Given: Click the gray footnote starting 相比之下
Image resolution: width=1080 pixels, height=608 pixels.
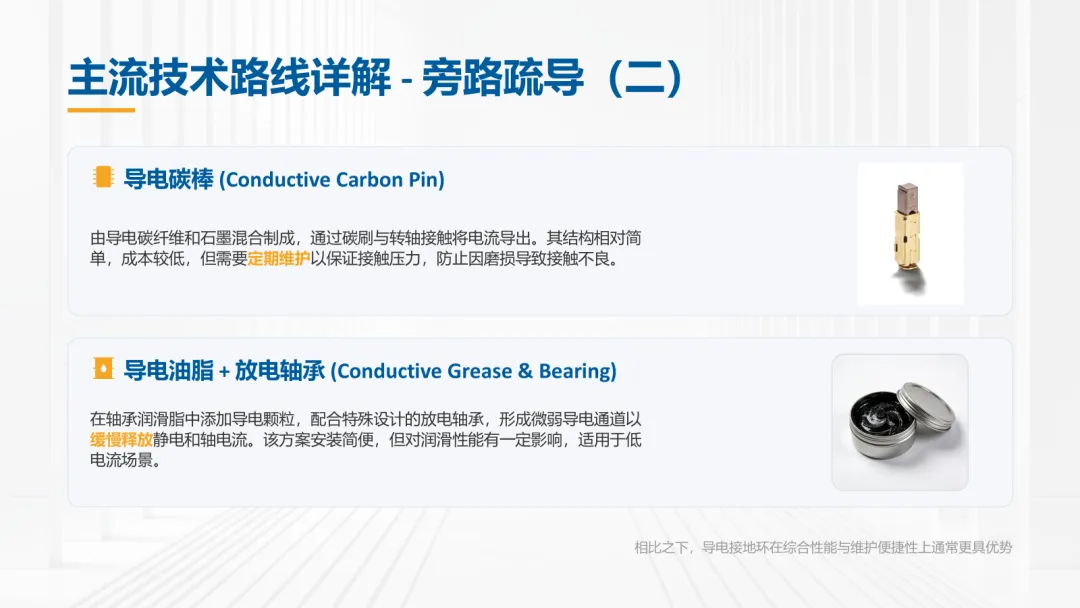Looking at the screenshot, I should pos(823,547).
